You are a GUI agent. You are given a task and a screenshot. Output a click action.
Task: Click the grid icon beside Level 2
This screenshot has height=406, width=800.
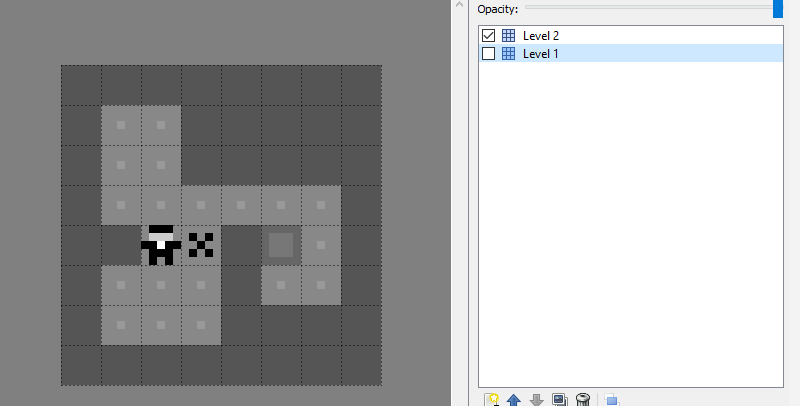click(508, 36)
